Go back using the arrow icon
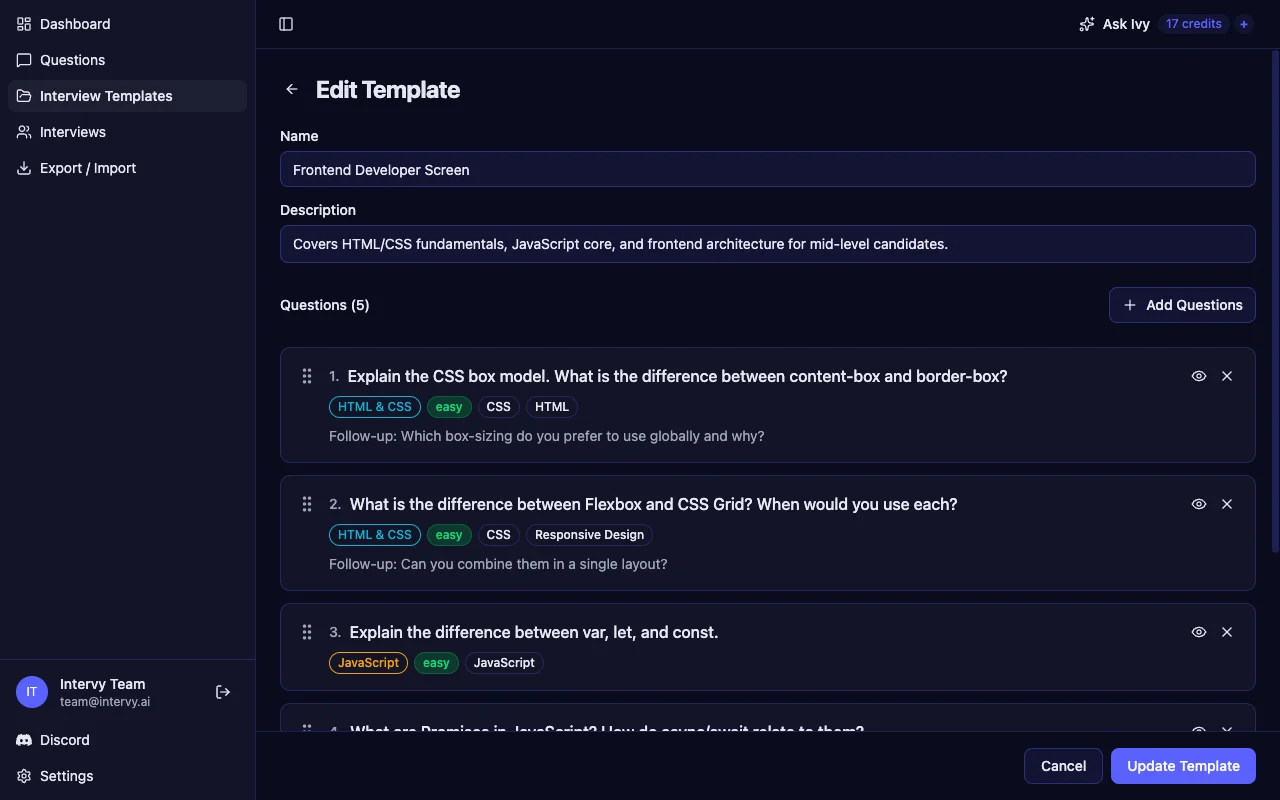Image resolution: width=1280 pixels, height=800 pixels. 291,89
